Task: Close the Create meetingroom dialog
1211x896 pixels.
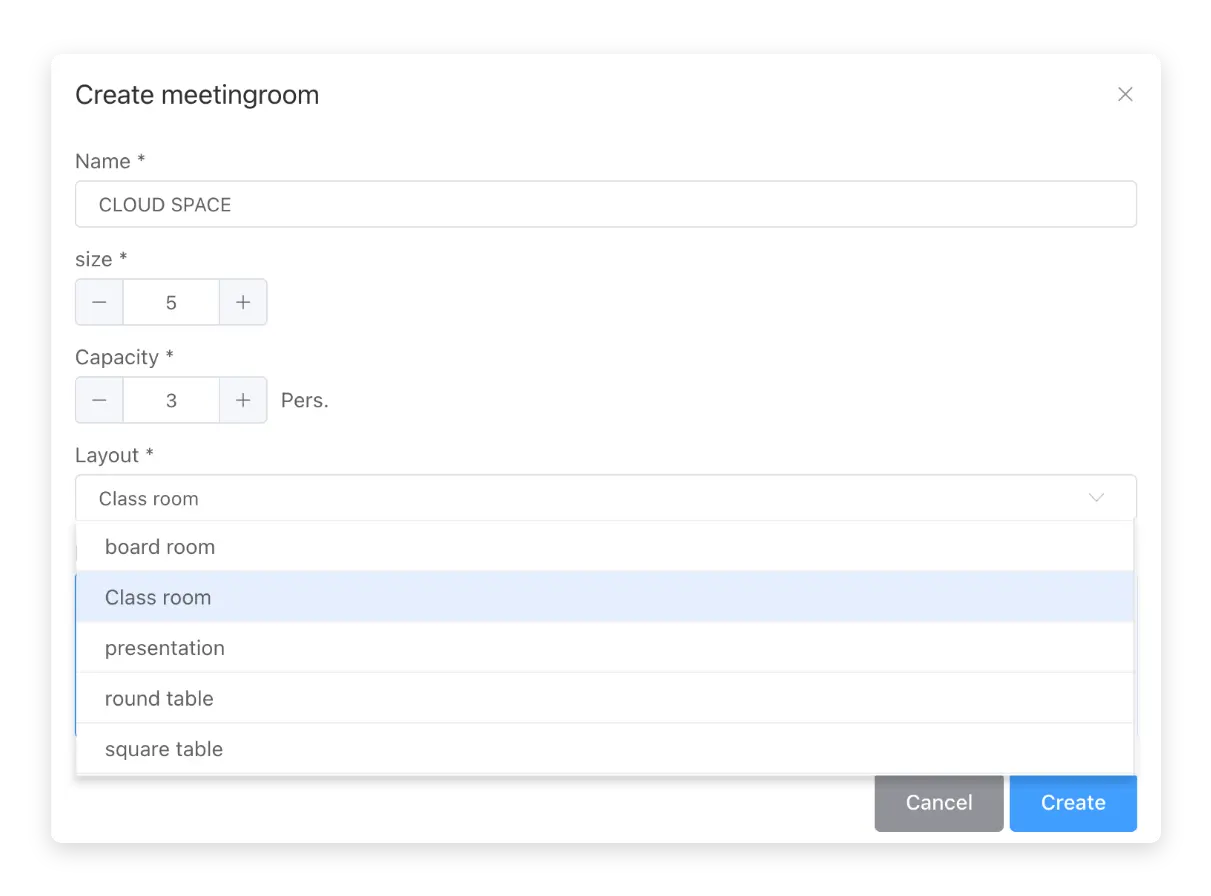Action: pyautogui.click(x=1125, y=94)
